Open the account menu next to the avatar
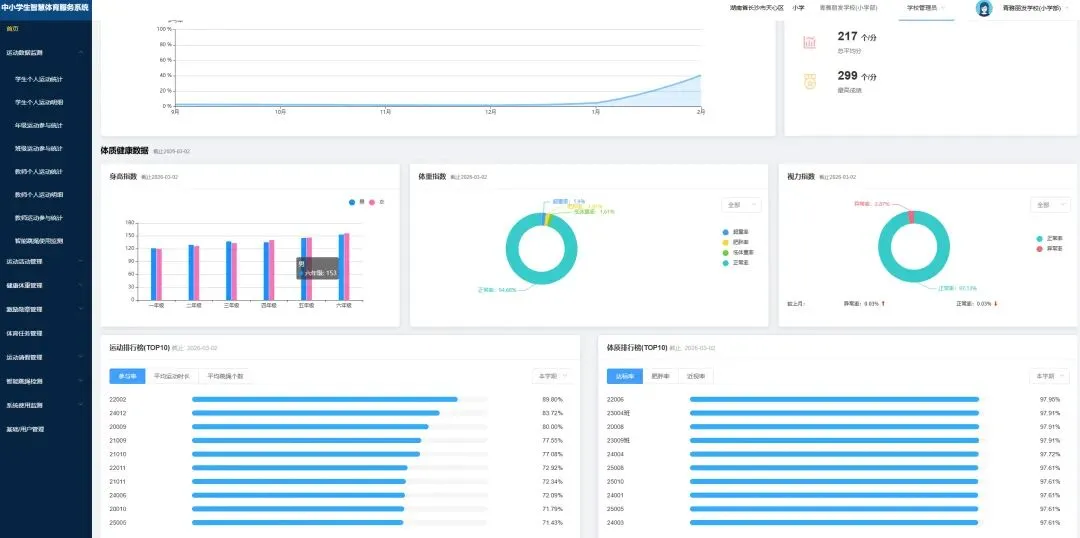 pyautogui.click(x=1035, y=8)
